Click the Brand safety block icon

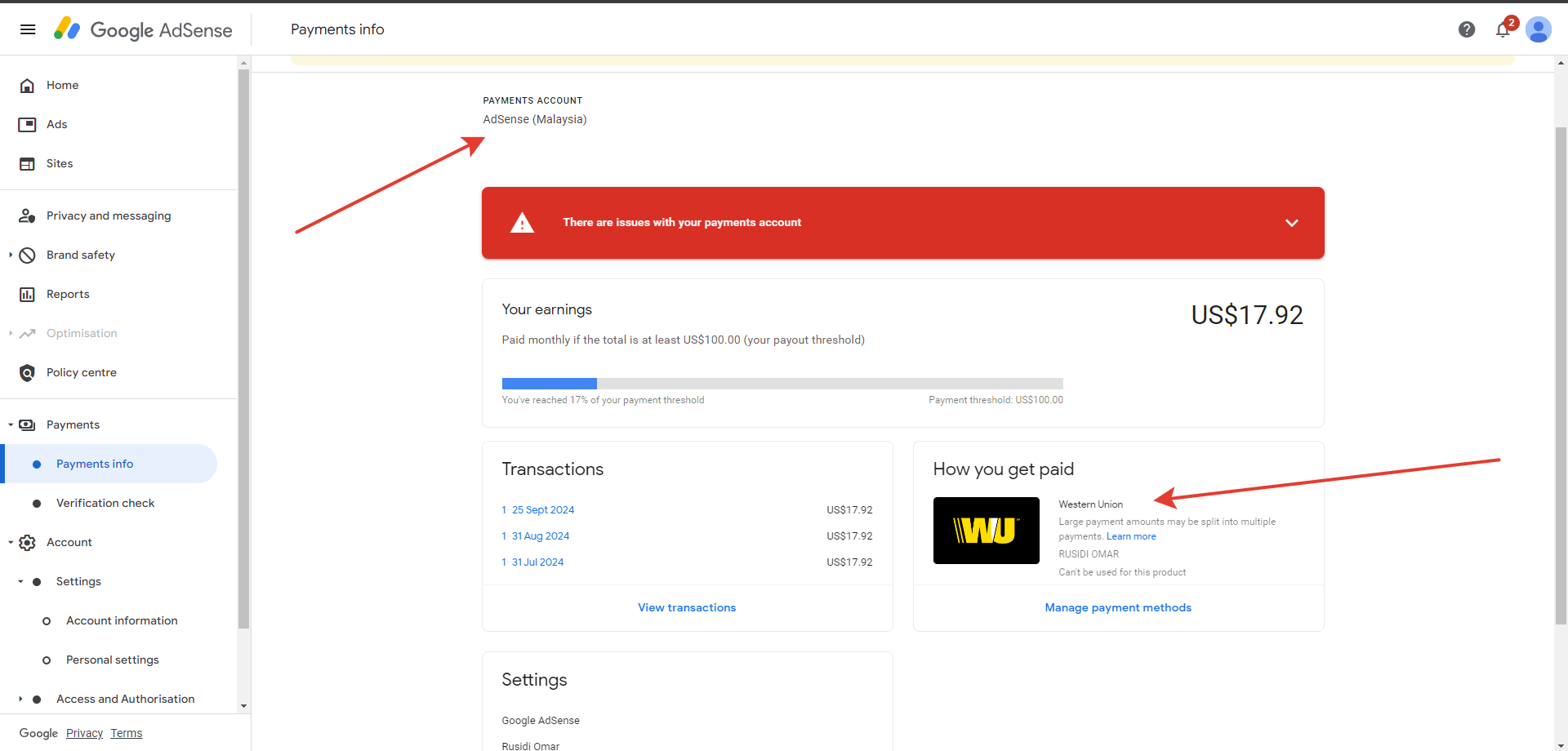coord(27,256)
